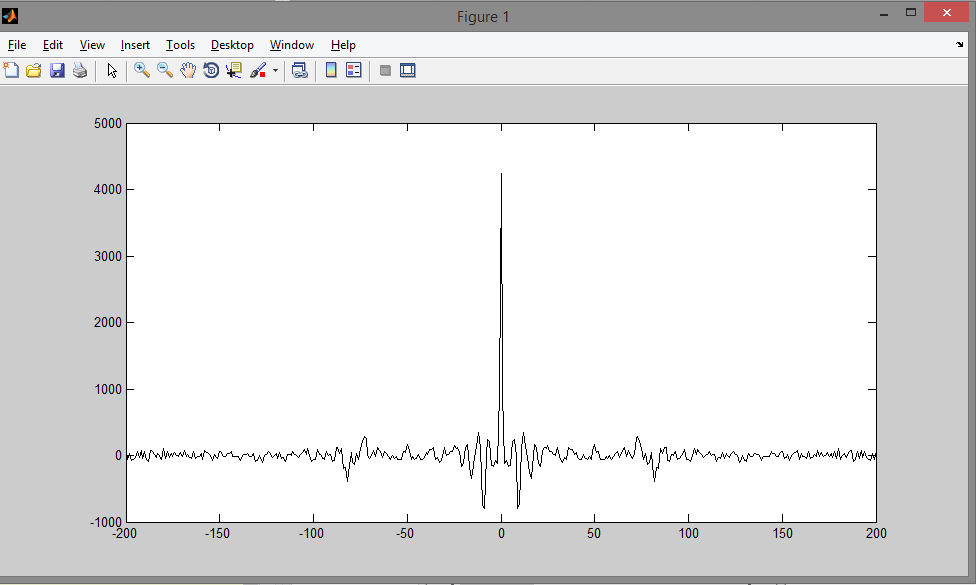Select the Edit Plot arrow tool
976x585 pixels.
(x=112, y=70)
